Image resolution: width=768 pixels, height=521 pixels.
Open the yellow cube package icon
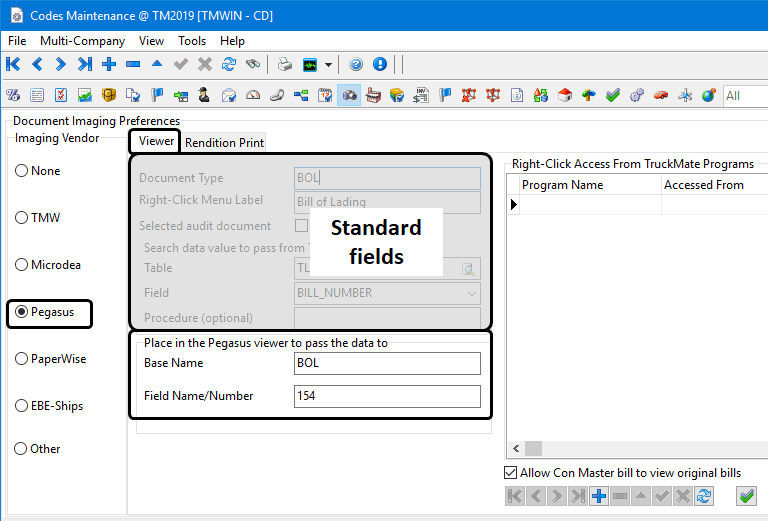click(109, 95)
